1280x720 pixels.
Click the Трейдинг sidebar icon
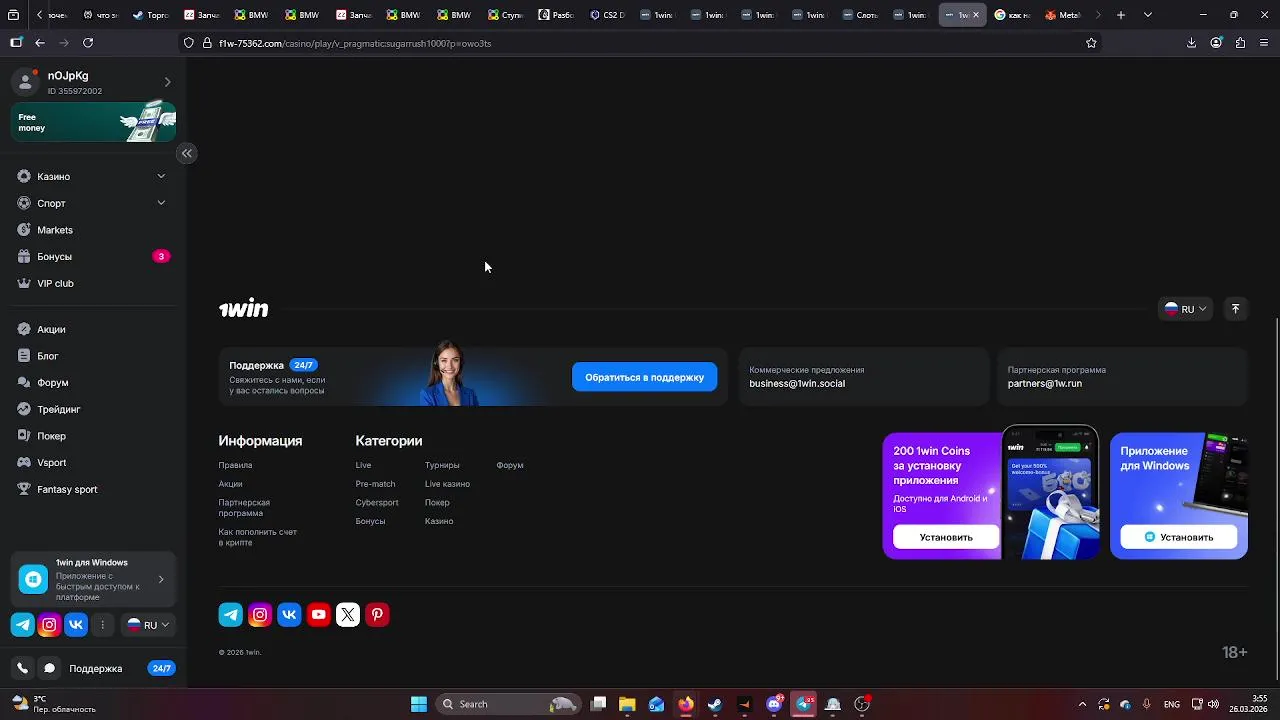25,409
